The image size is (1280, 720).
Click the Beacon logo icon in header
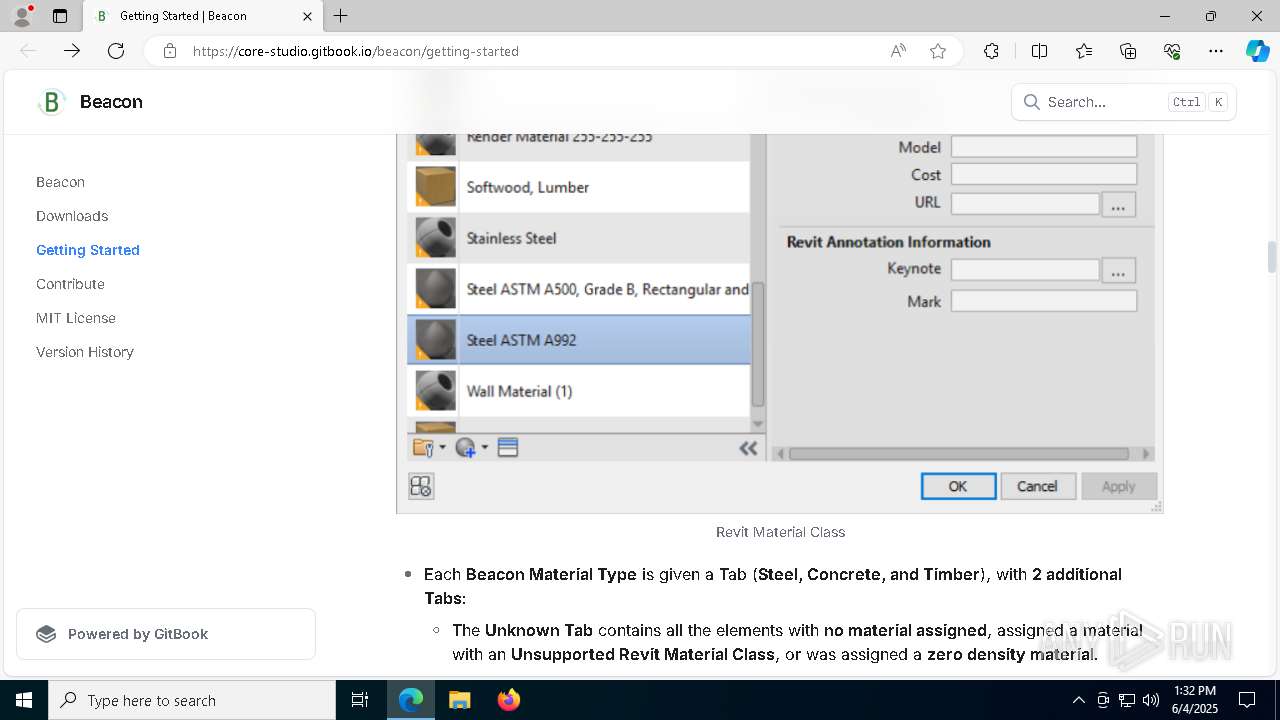coord(51,102)
